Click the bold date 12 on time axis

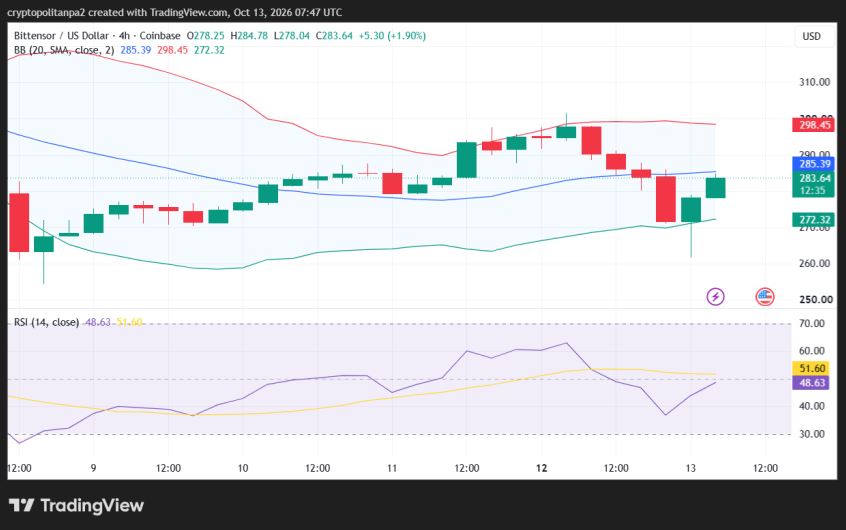coord(542,468)
